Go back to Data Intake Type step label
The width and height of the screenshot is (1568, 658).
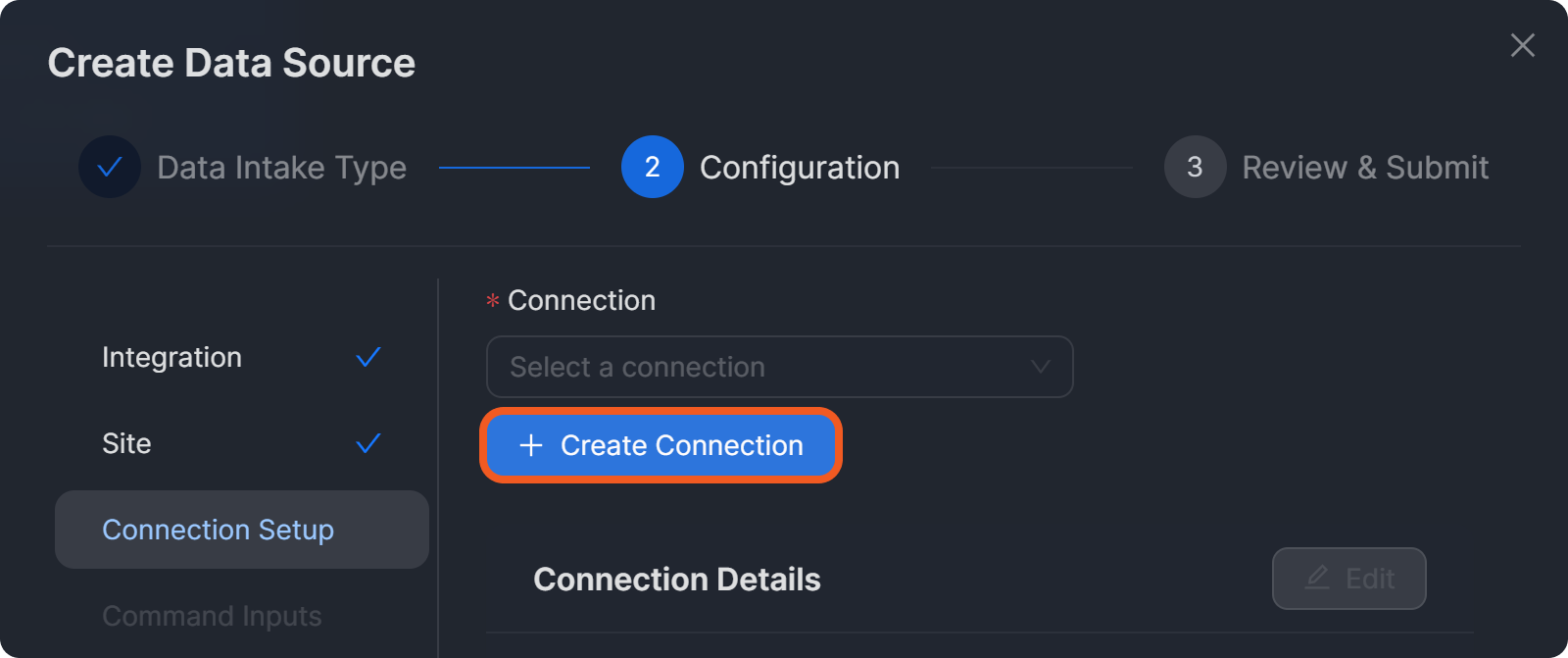(281, 168)
